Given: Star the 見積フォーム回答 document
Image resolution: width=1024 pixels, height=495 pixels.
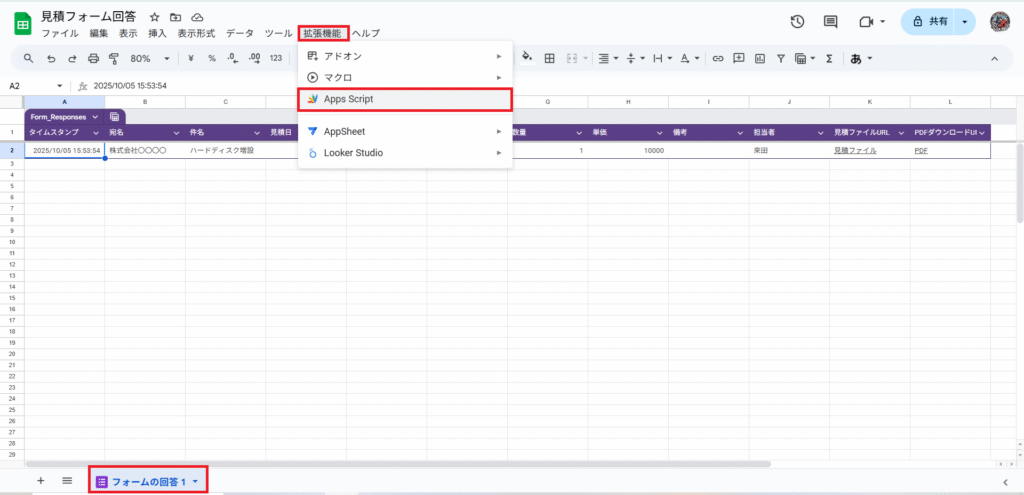Looking at the screenshot, I should (154, 17).
